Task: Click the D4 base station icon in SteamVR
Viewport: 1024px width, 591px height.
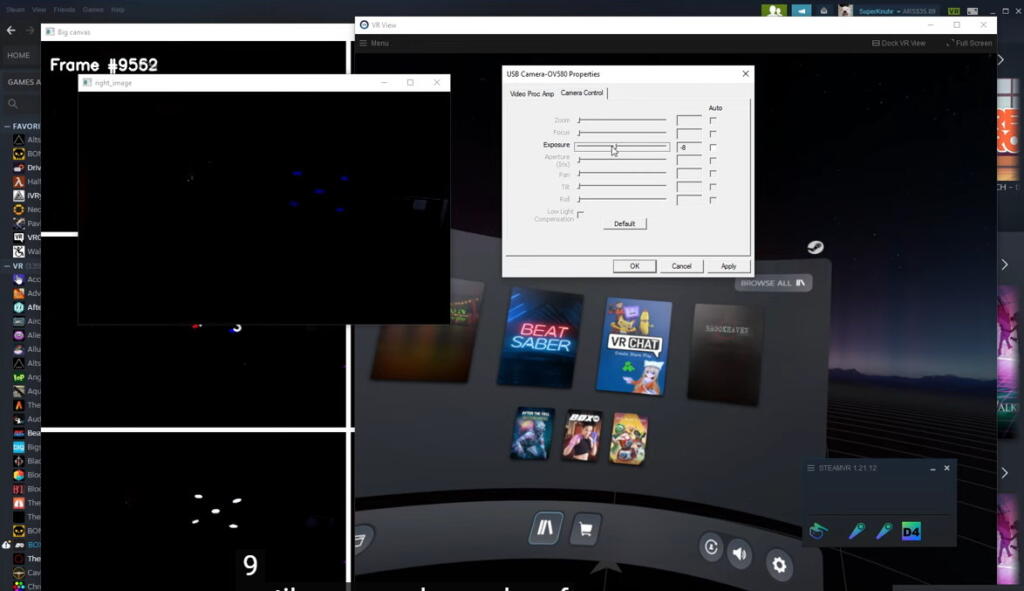Action: (911, 531)
